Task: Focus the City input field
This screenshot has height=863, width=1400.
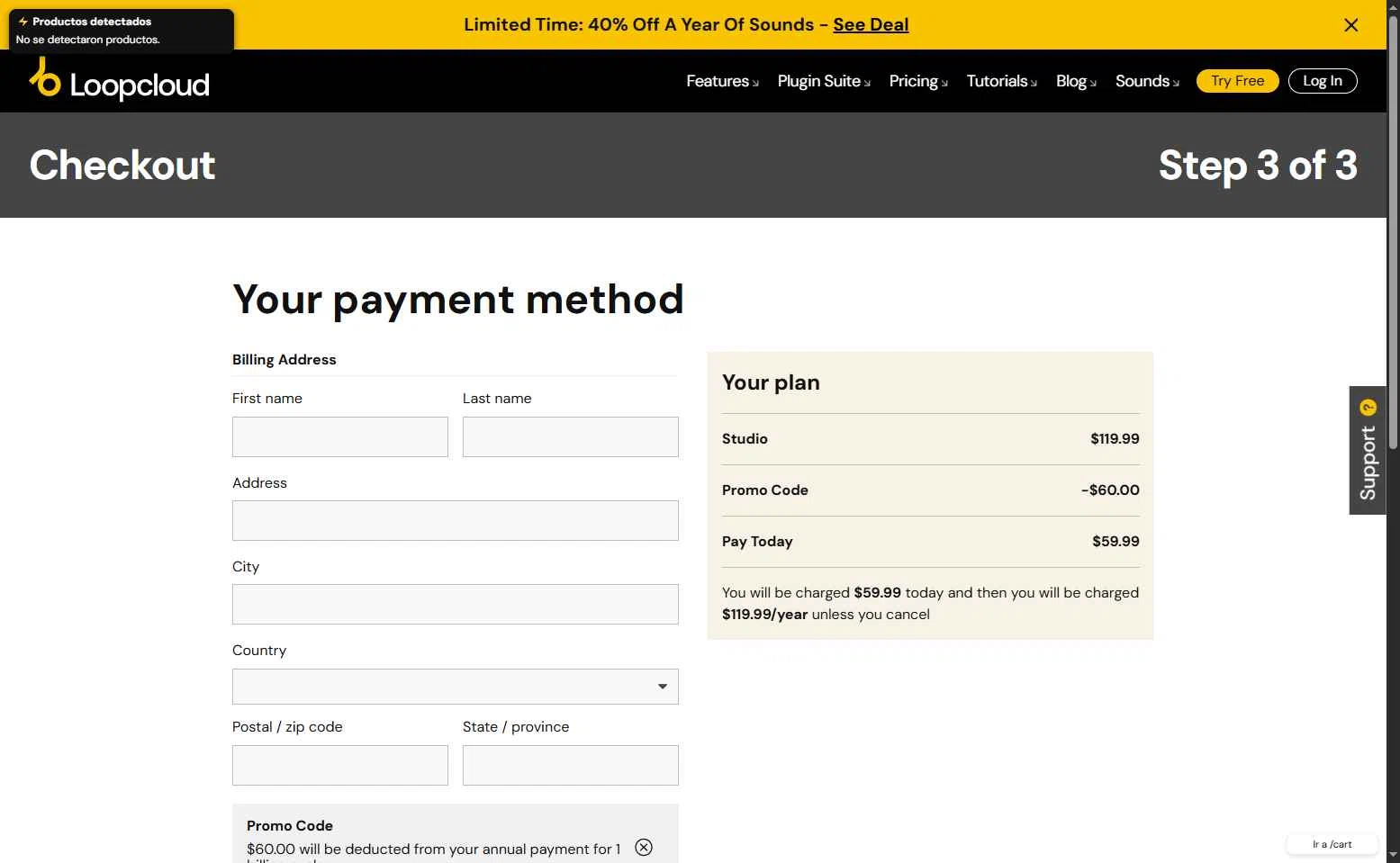Action: [456, 604]
